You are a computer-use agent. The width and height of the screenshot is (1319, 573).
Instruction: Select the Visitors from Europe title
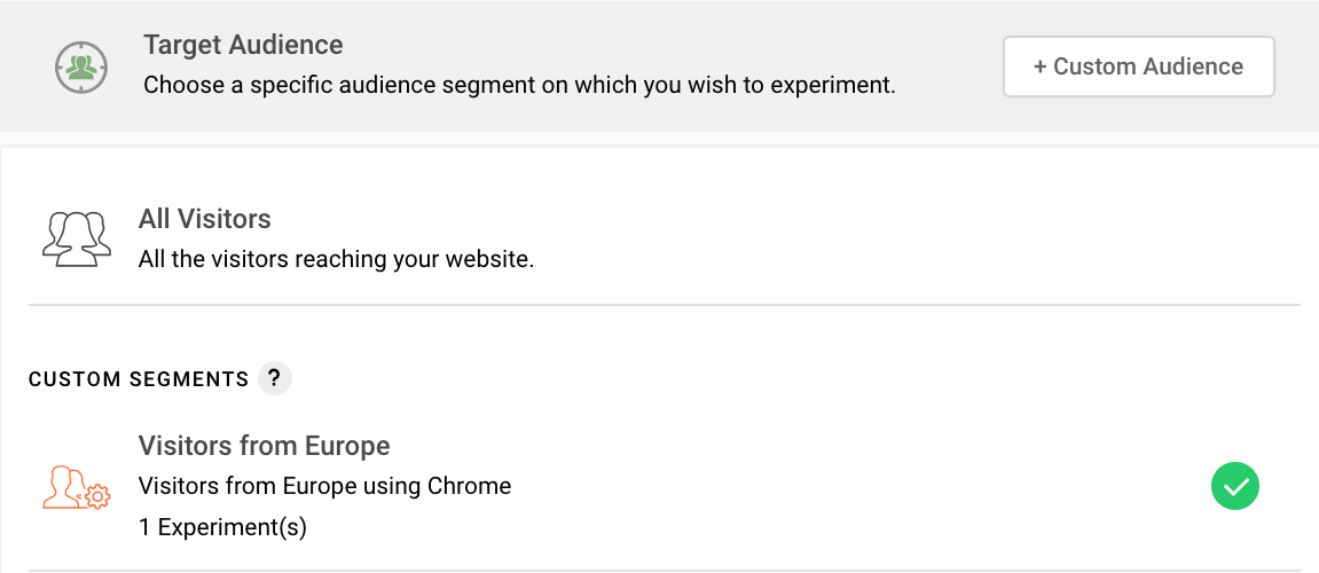[264, 446]
